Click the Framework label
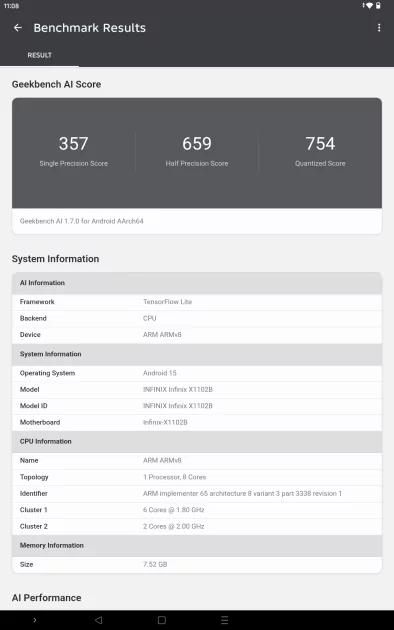This screenshot has height=630, width=394. (x=37, y=302)
